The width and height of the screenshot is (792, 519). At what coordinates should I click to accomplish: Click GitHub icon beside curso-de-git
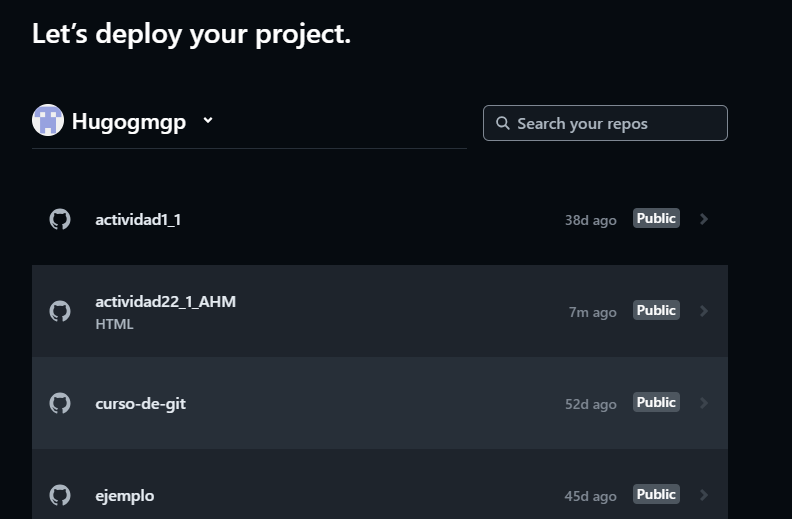coord(60,403)
